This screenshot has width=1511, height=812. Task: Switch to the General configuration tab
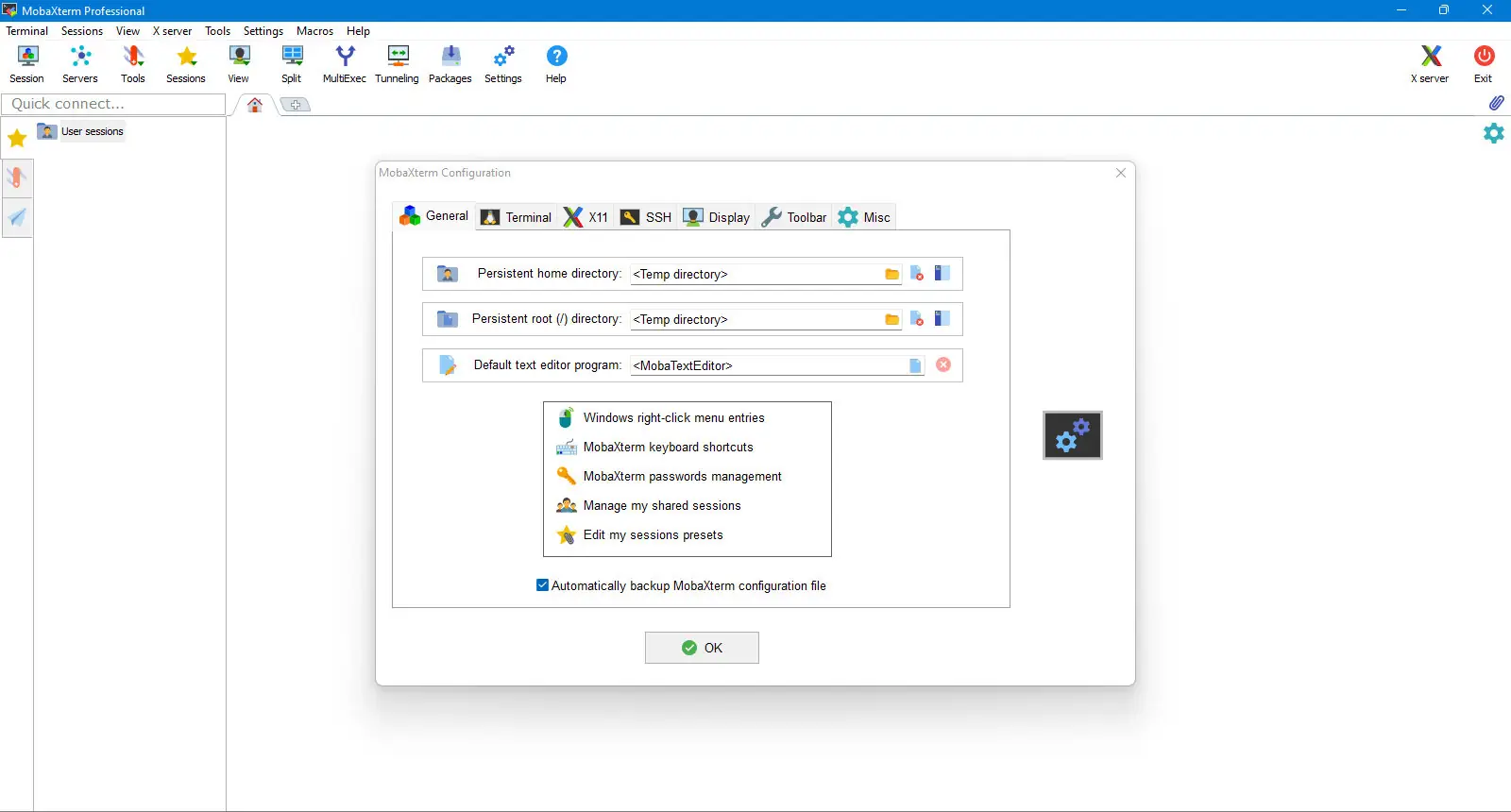pos(433,216)
